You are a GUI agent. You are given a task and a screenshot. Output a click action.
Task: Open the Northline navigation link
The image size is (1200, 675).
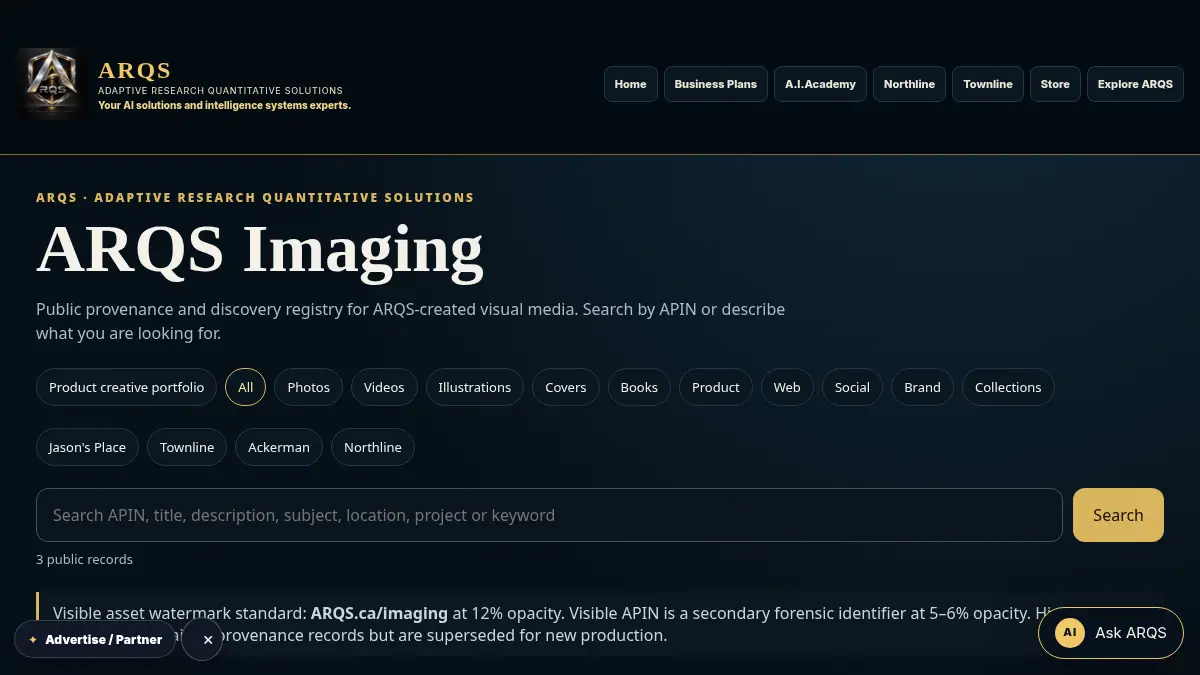(909, 84)
